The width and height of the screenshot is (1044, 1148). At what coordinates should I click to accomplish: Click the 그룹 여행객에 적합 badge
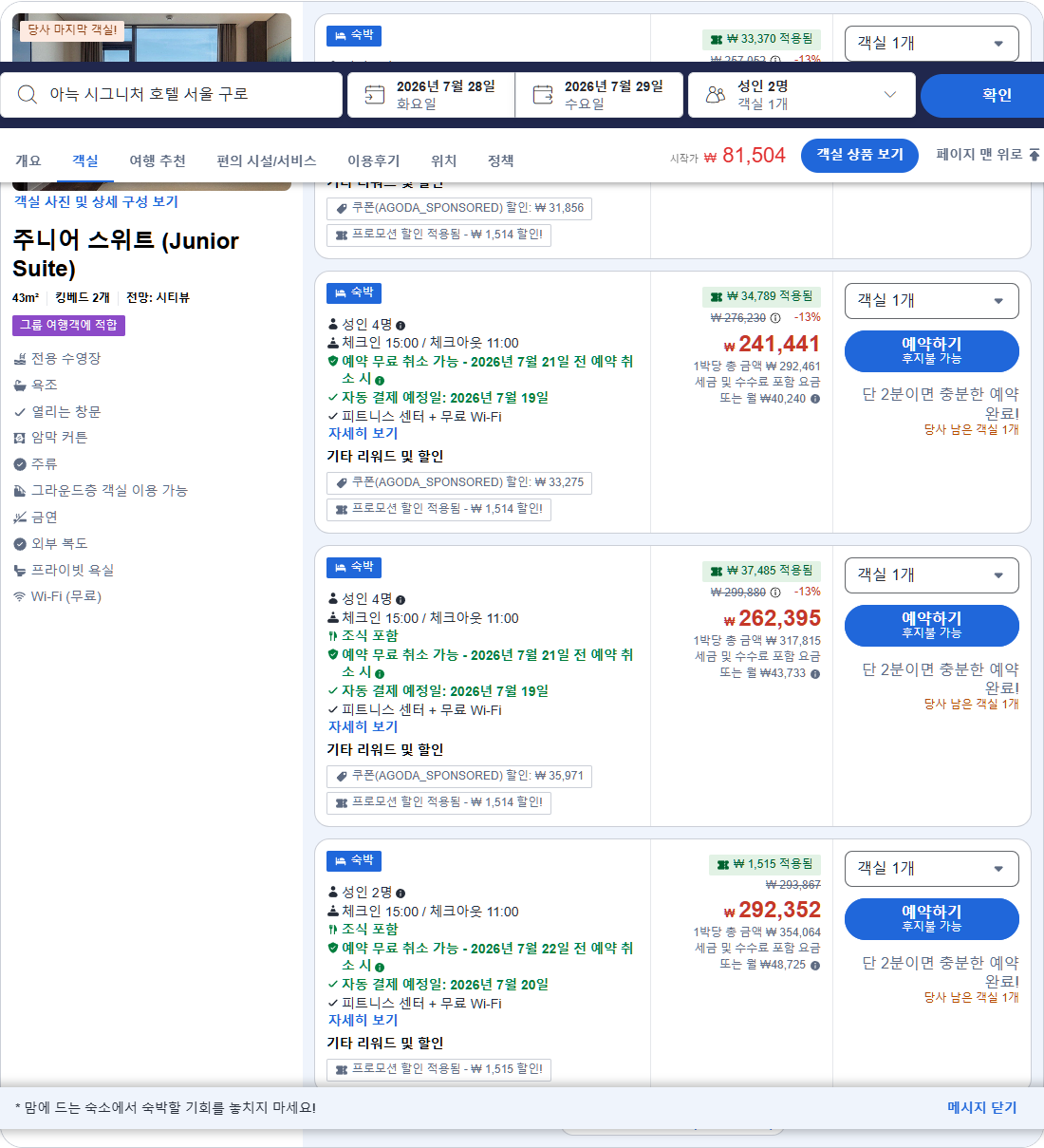coord(69,325)
